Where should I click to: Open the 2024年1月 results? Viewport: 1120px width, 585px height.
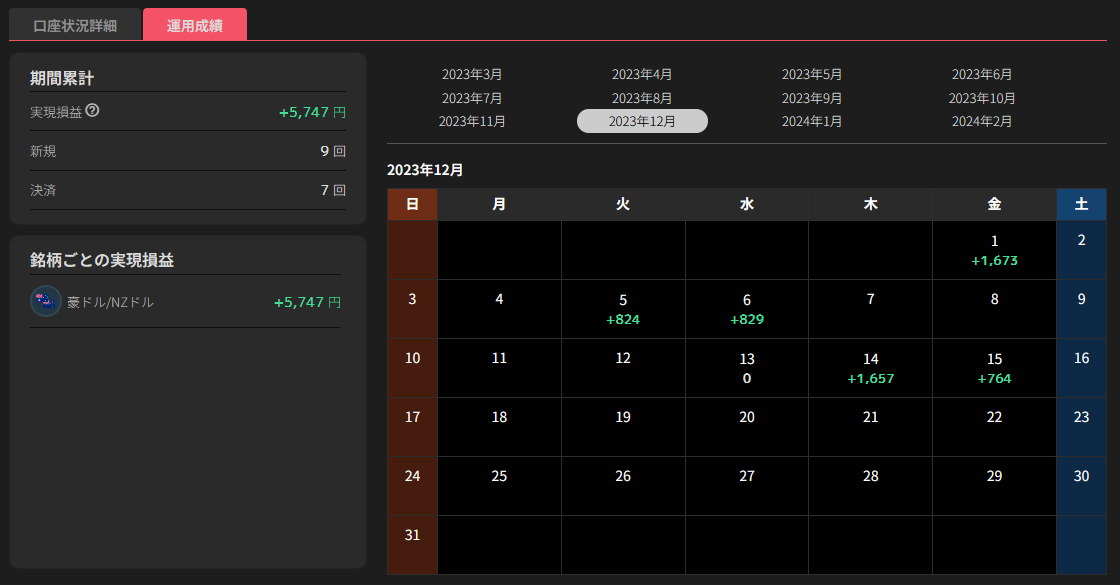(x=811, y=121)
